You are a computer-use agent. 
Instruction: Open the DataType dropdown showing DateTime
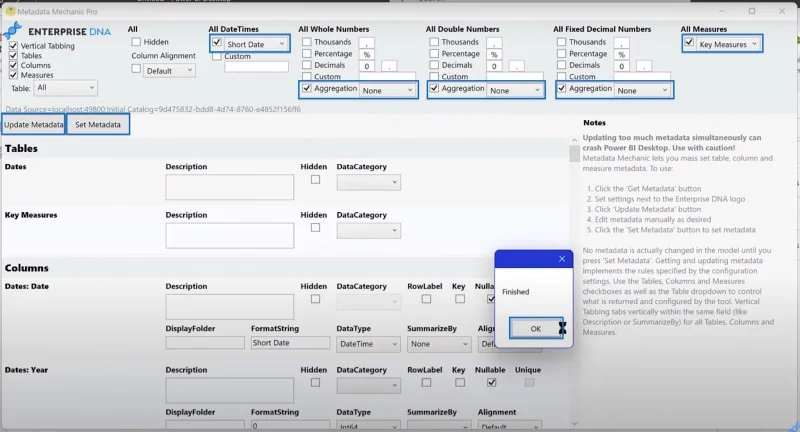point(368,344)
